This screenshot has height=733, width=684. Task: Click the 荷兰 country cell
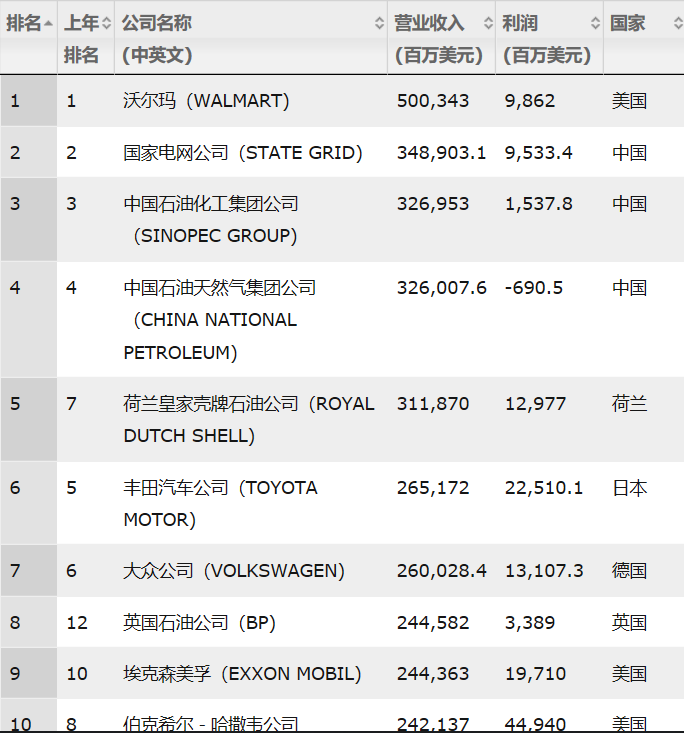pyautogui.click(x=629, y=404)
